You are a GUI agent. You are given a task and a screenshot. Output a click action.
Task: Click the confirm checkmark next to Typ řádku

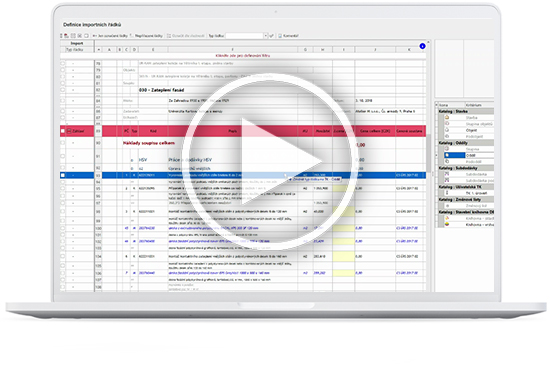[271, 36]
